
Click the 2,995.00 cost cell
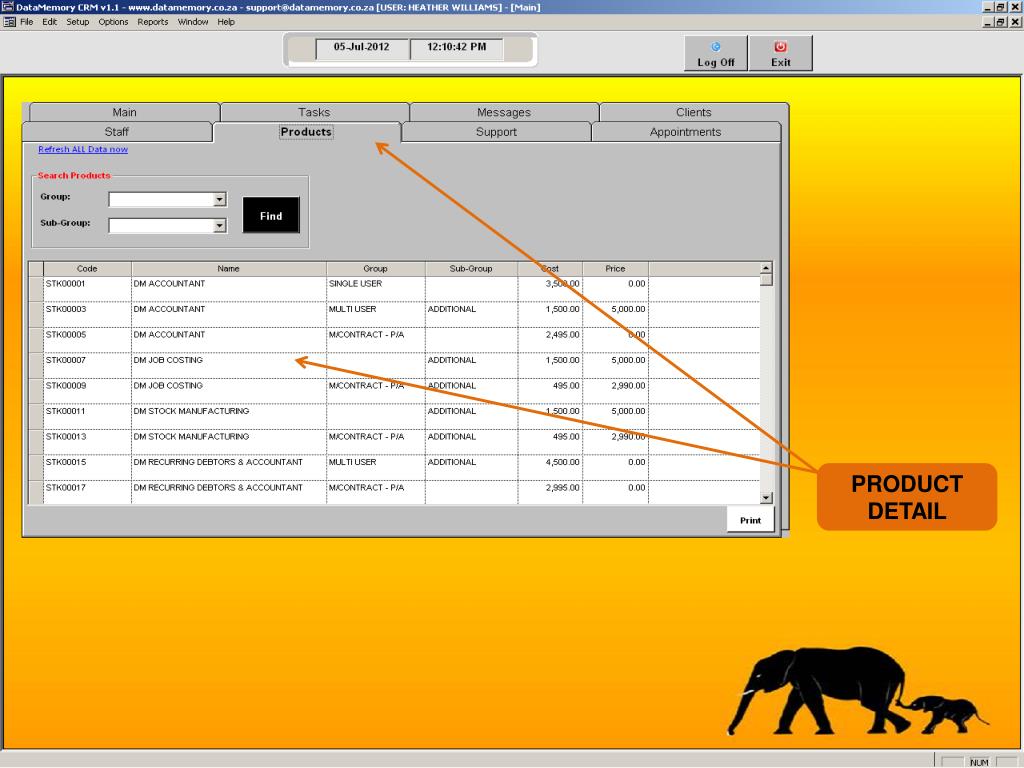pos(550,492)
